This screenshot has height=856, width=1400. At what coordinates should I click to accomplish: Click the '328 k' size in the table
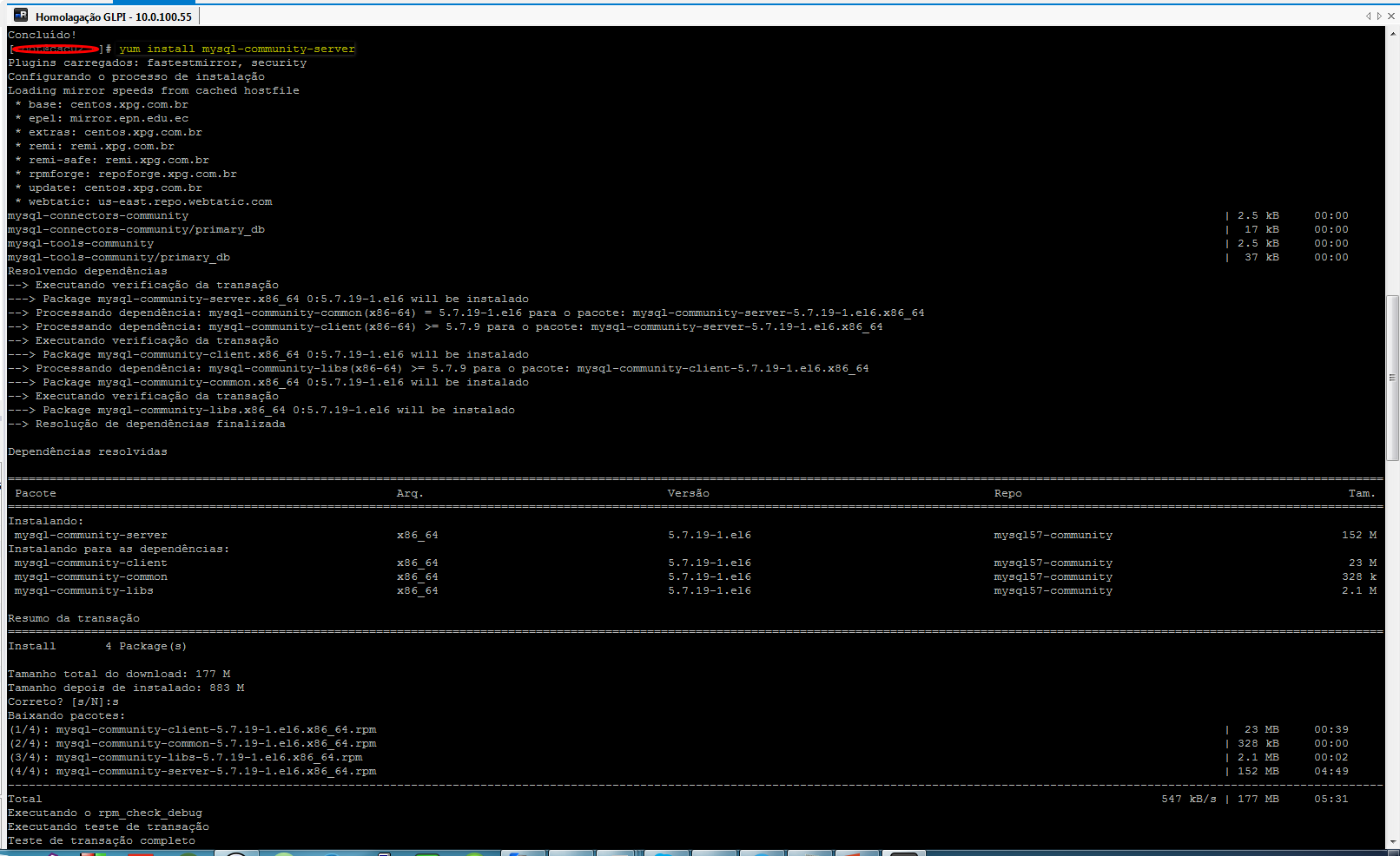pos(1359,576)
